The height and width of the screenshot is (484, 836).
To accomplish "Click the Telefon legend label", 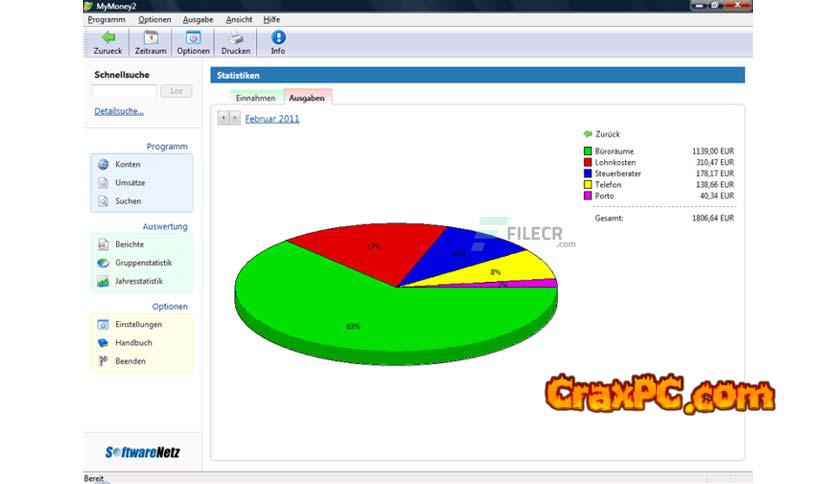I will [x=608, y=185].
